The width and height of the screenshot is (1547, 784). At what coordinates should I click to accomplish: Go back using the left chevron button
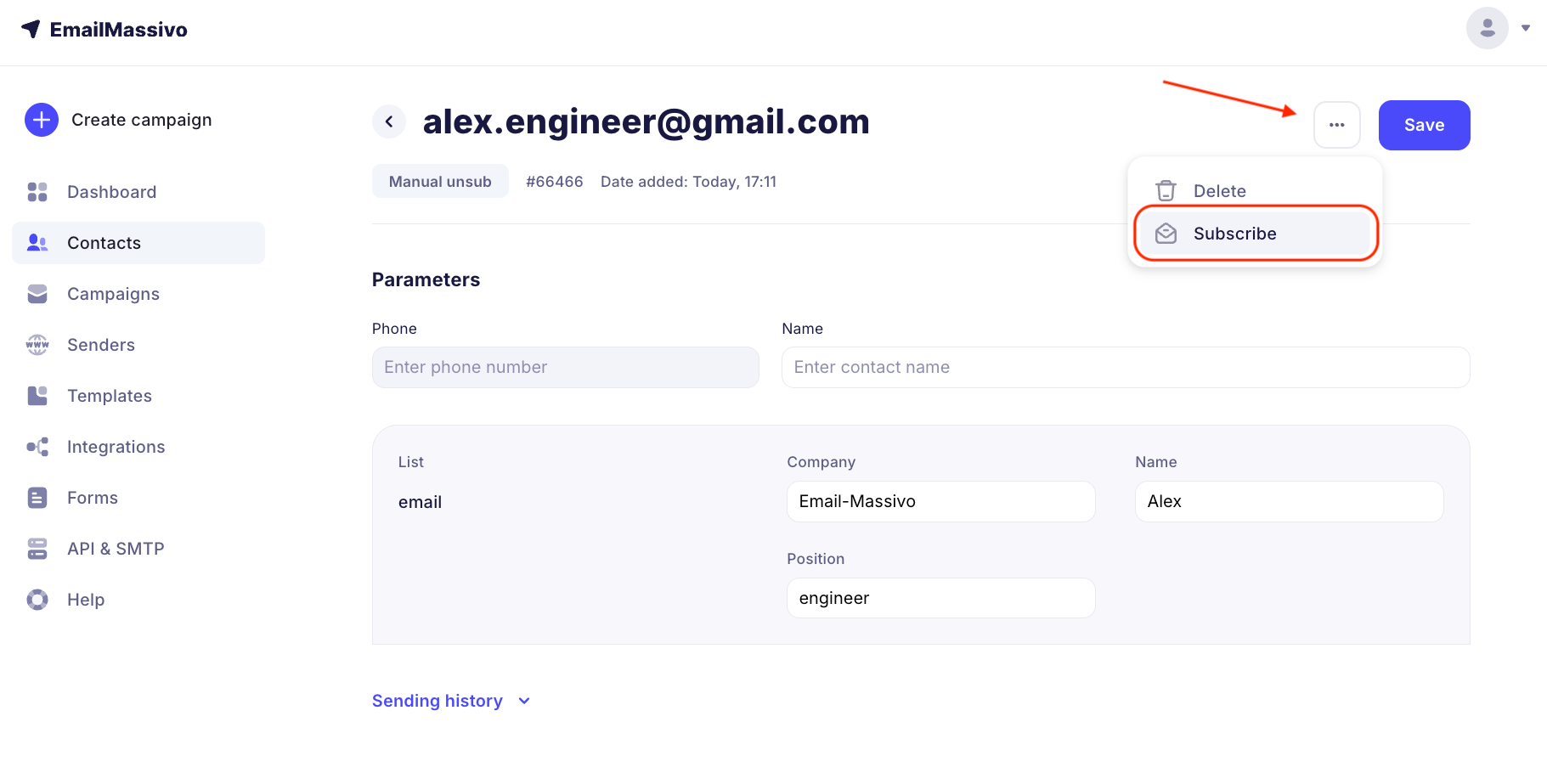click(x=389, y=121)
